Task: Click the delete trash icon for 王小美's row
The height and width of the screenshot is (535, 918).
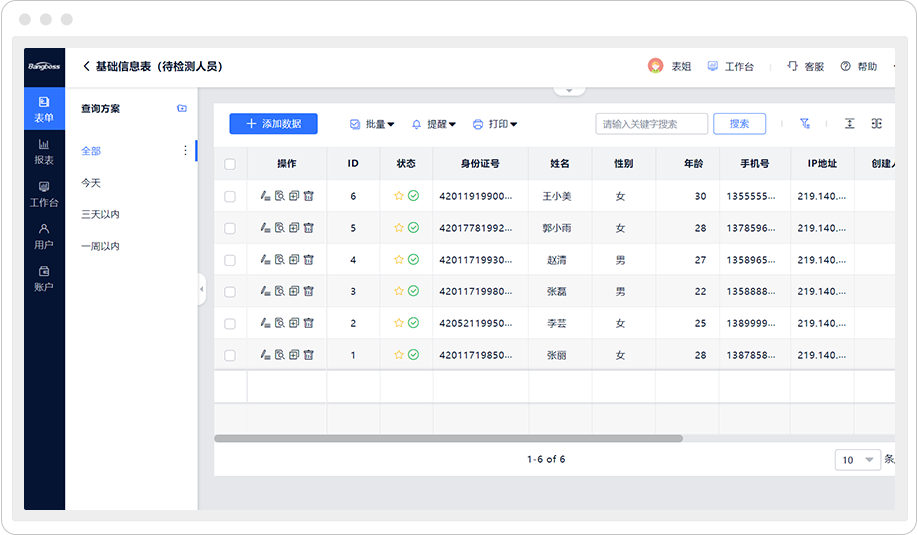Action: coord(309,196)
